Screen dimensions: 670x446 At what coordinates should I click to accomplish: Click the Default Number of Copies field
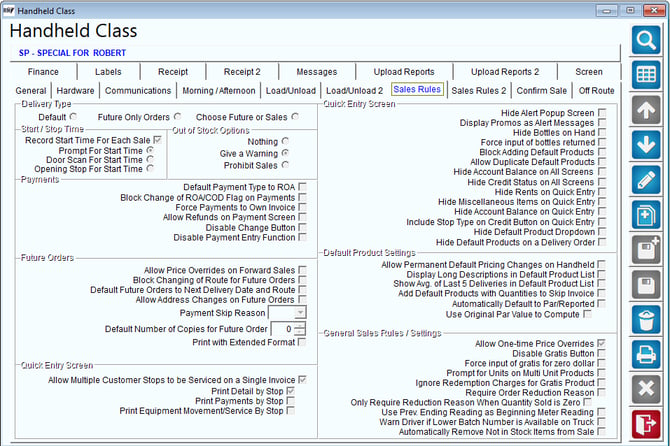[283, 329]
